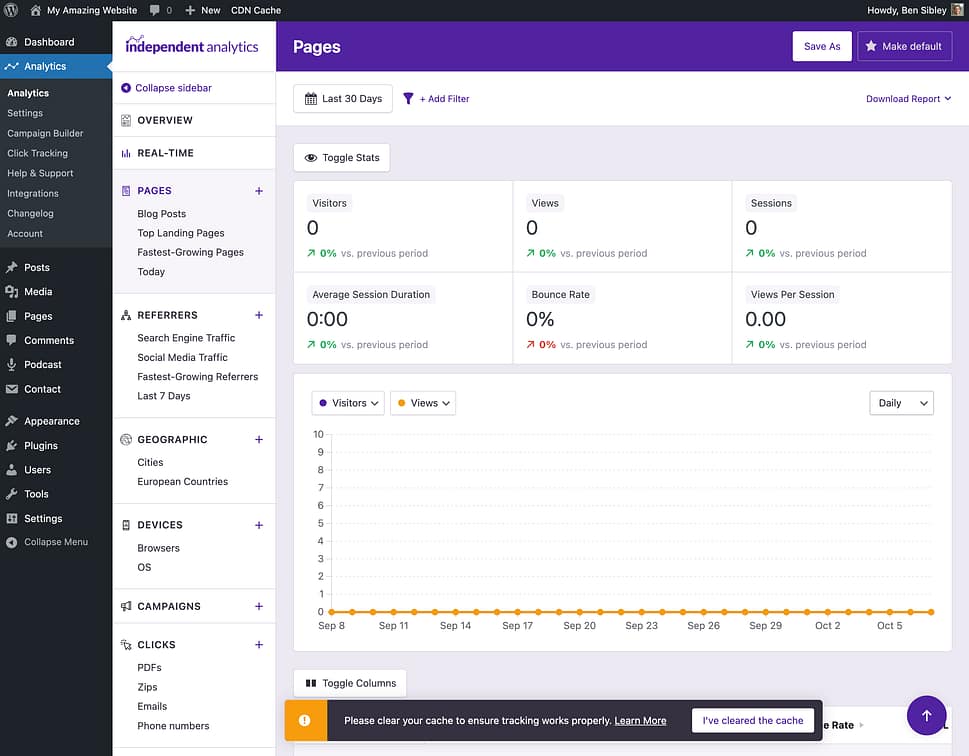Click Toggle Stats to hide statistics cards
969x756 pixels.
point(339,157)
